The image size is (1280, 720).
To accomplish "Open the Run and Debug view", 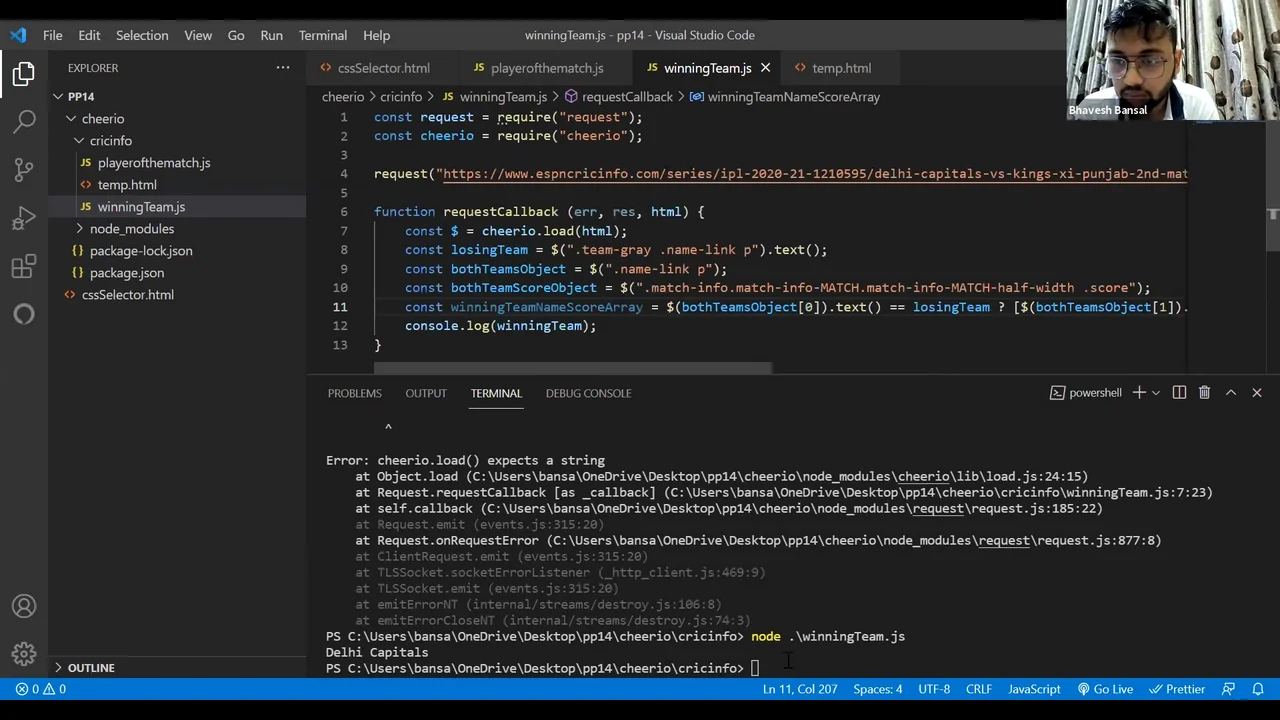I will pyautogui.click(x=24, y=218).
